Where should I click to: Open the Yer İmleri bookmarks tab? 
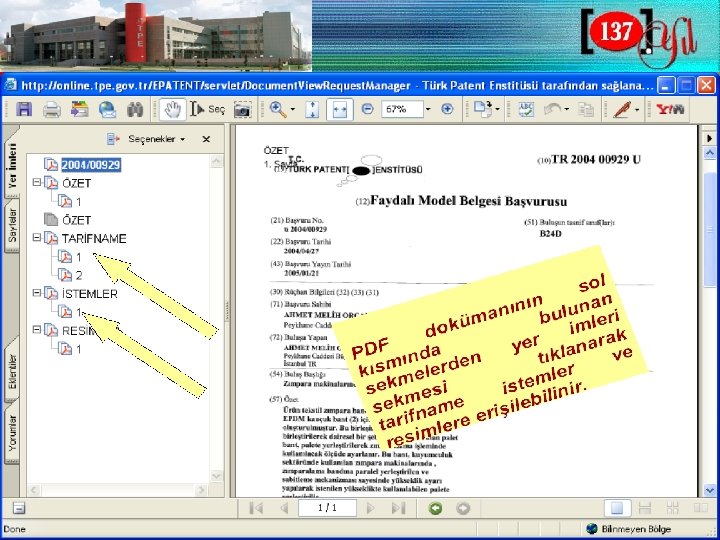point(12,165)
